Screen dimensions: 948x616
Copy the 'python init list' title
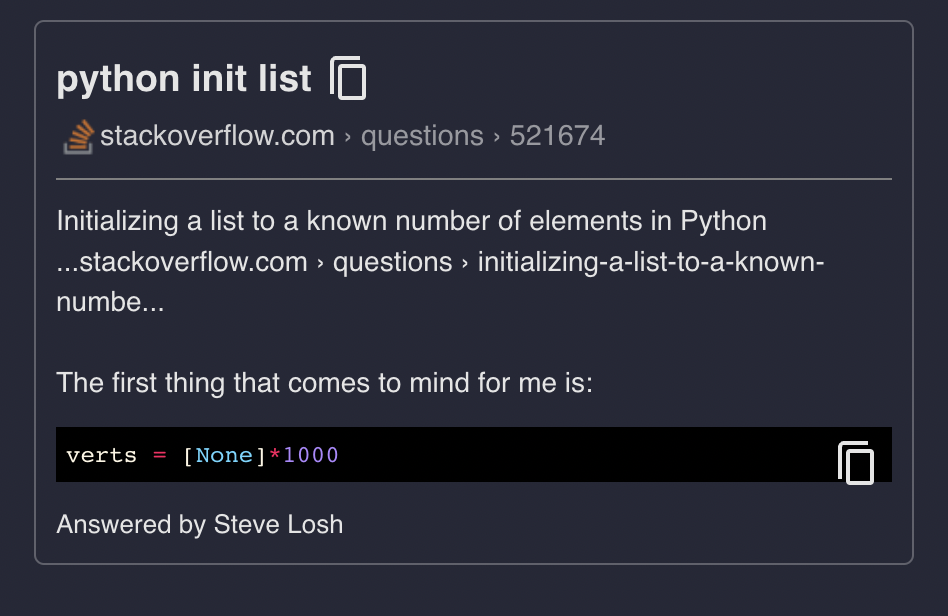[x=348, y=78]
